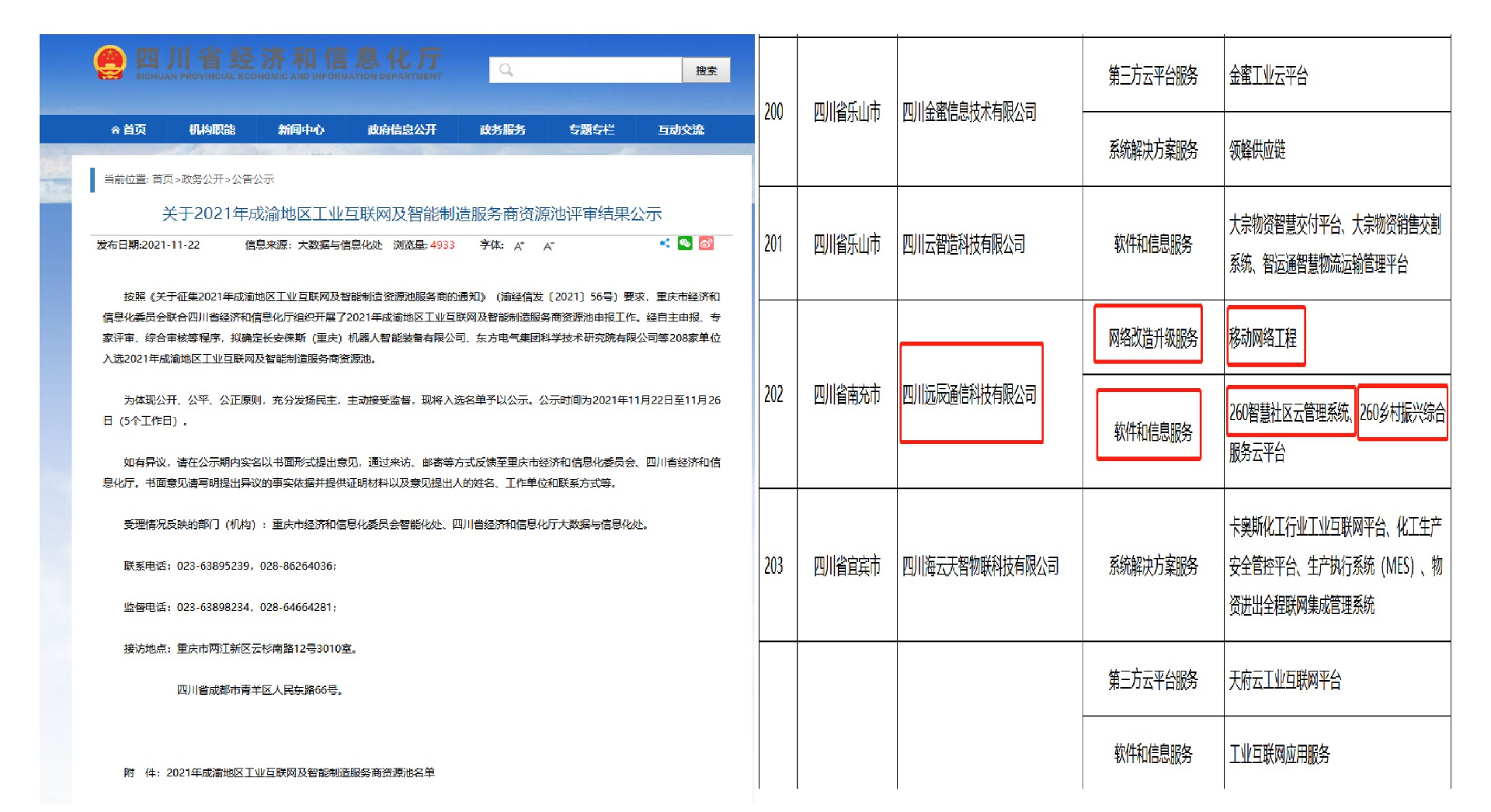Click the search text input field

[x=586, y=70]
